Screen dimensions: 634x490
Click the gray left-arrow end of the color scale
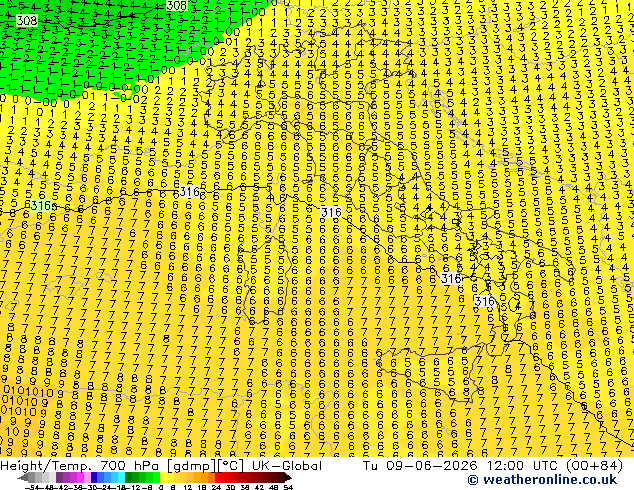pos(23,477)
